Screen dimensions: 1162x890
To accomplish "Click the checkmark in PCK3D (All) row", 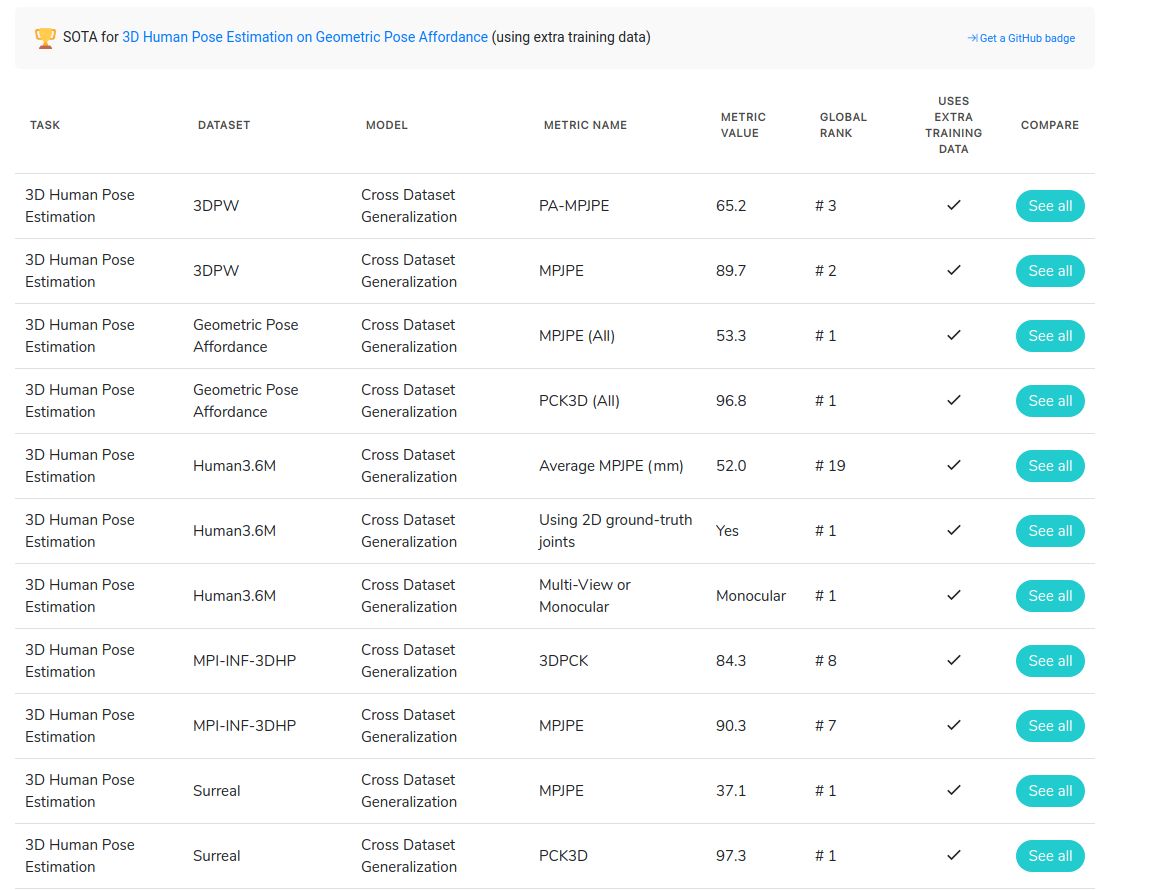I will click(954, 400).
